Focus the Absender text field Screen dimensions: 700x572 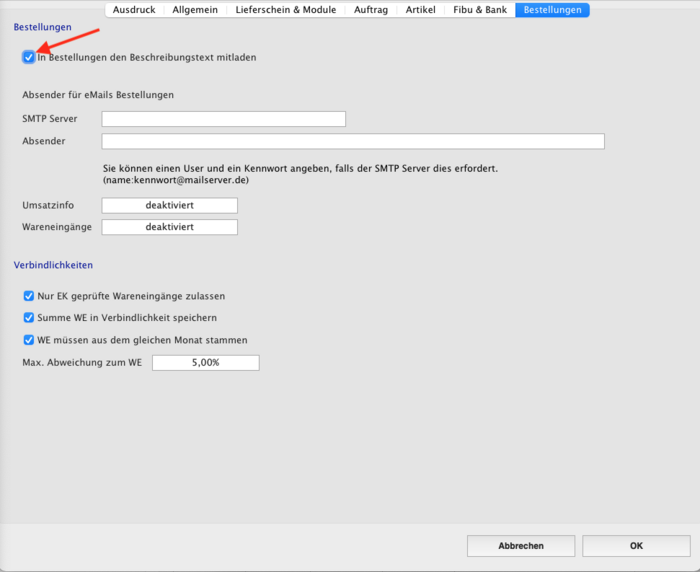[353, 141]
